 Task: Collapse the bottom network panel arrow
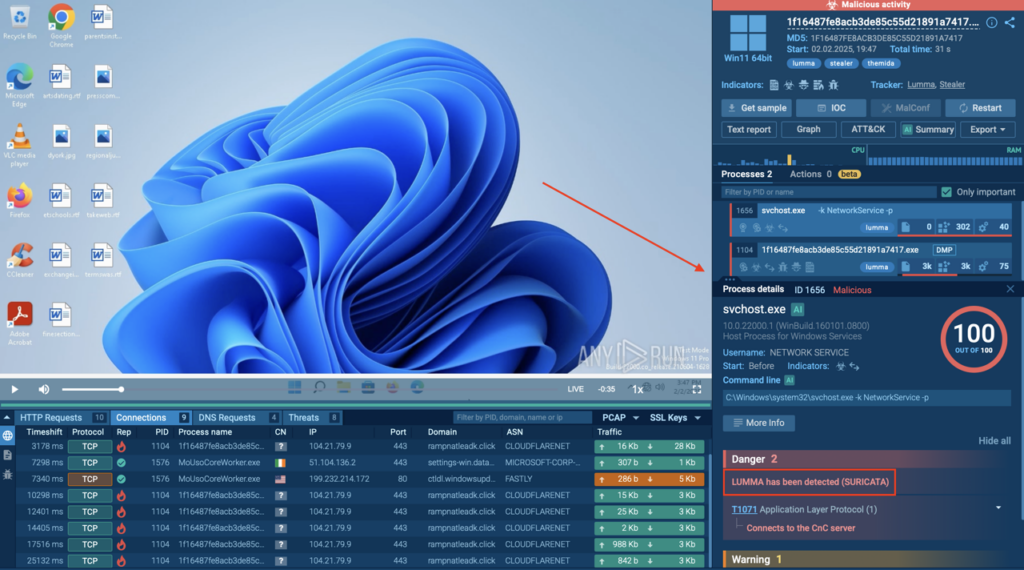pos(8,417)
